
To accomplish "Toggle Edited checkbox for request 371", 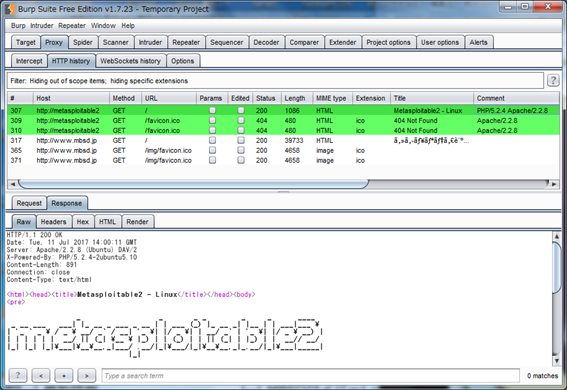I will [241, 160].
